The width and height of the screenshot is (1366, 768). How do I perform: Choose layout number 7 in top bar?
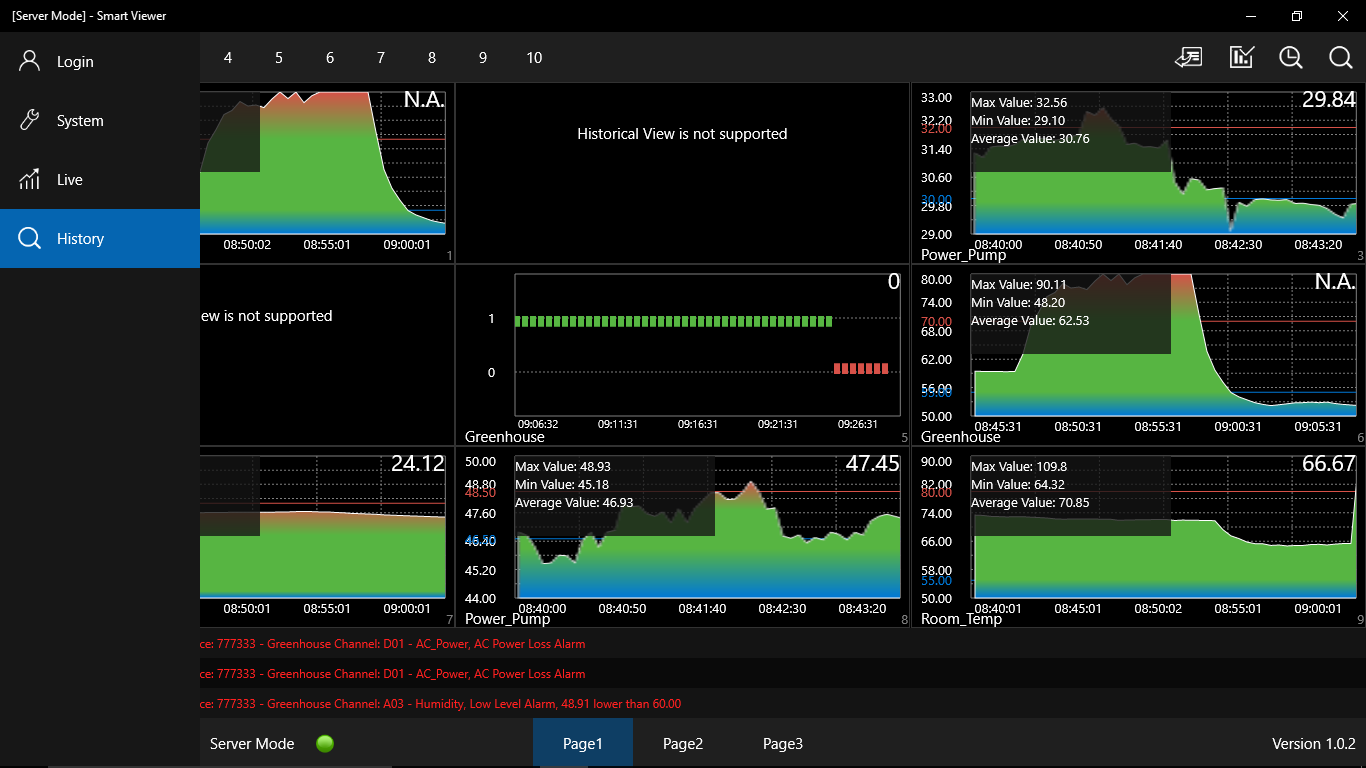(x=381, y=58)
